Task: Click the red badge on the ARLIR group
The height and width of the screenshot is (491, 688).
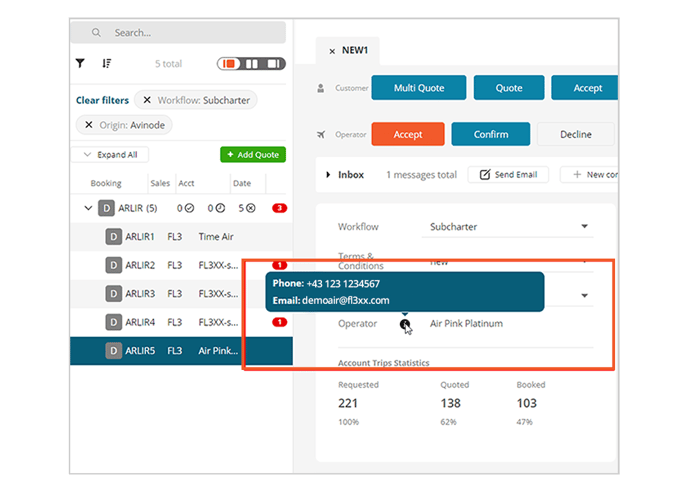Action: coord(280,208)
